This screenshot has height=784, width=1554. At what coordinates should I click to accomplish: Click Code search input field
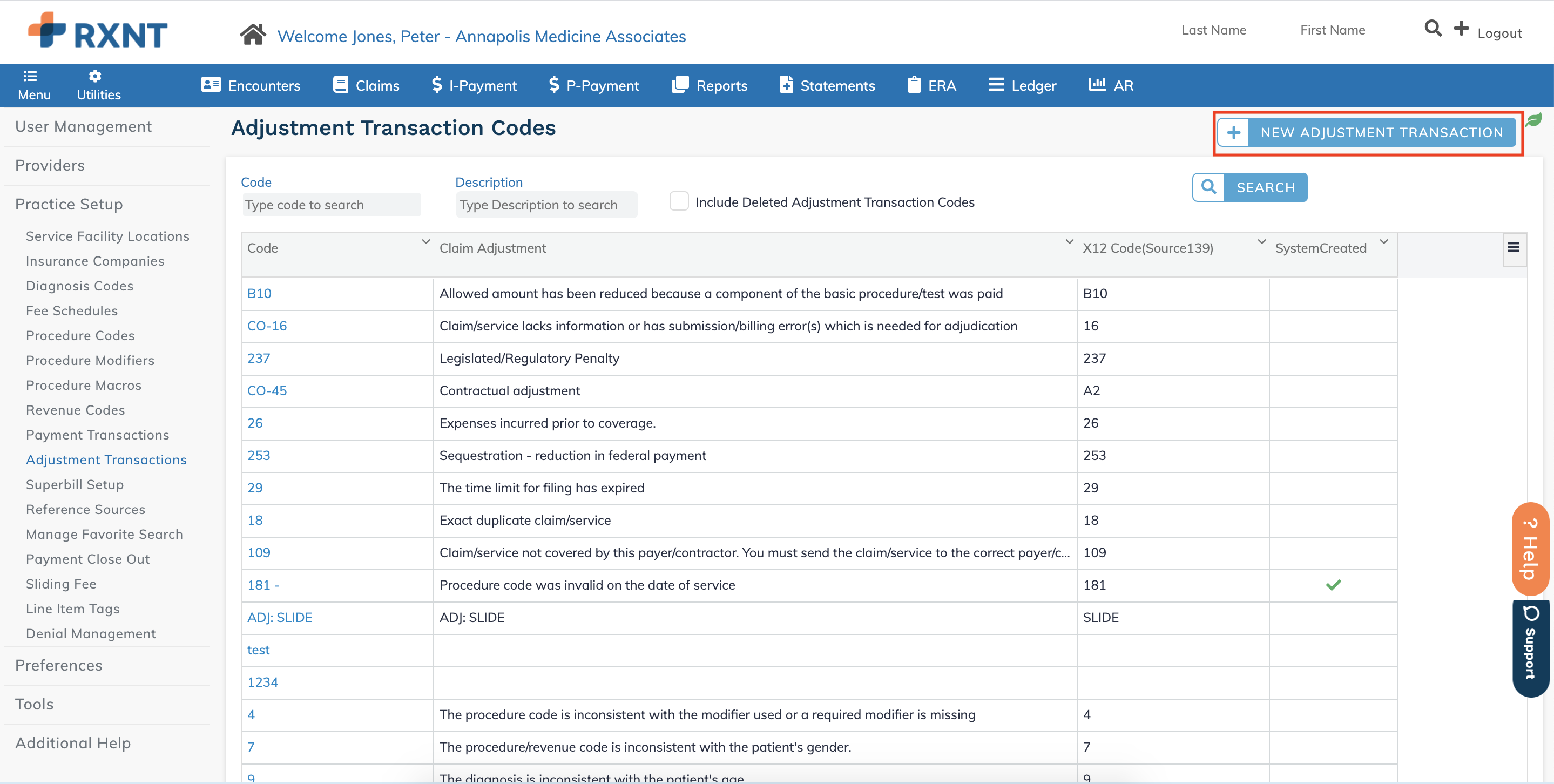pyautogui.click(x=331, y=205)
